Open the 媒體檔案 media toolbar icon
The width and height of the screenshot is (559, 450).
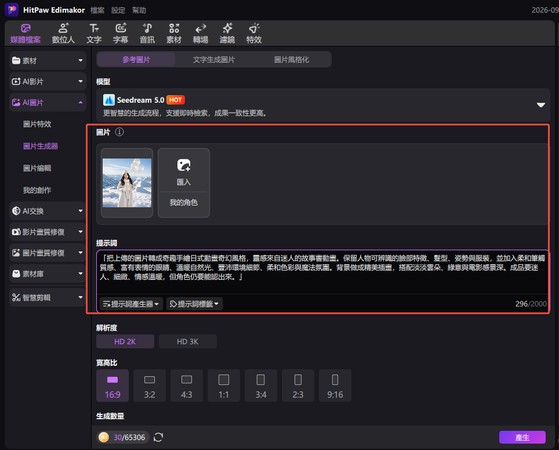pos(25,34)
